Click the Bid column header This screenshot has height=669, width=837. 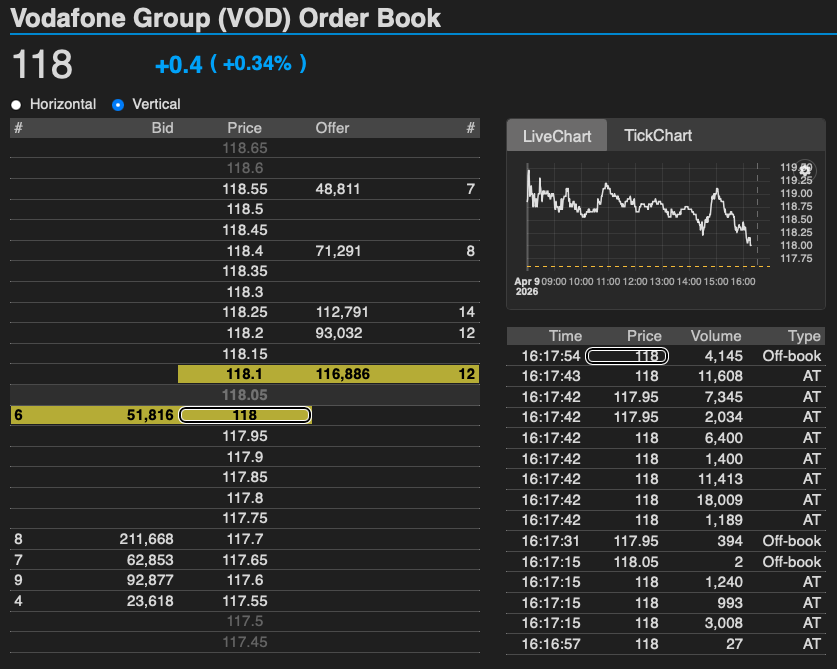[x=162, y=127]
